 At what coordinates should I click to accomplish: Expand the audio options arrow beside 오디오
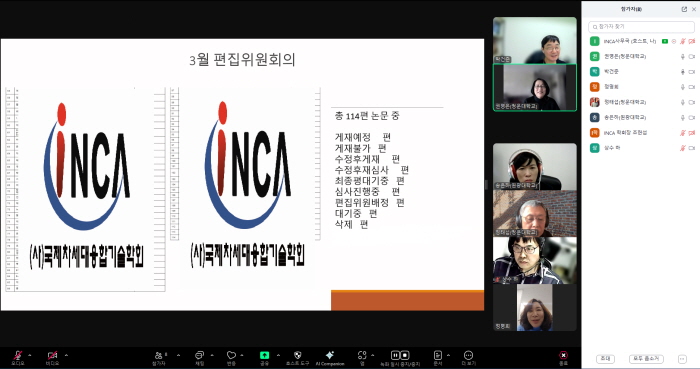(29, 355)
